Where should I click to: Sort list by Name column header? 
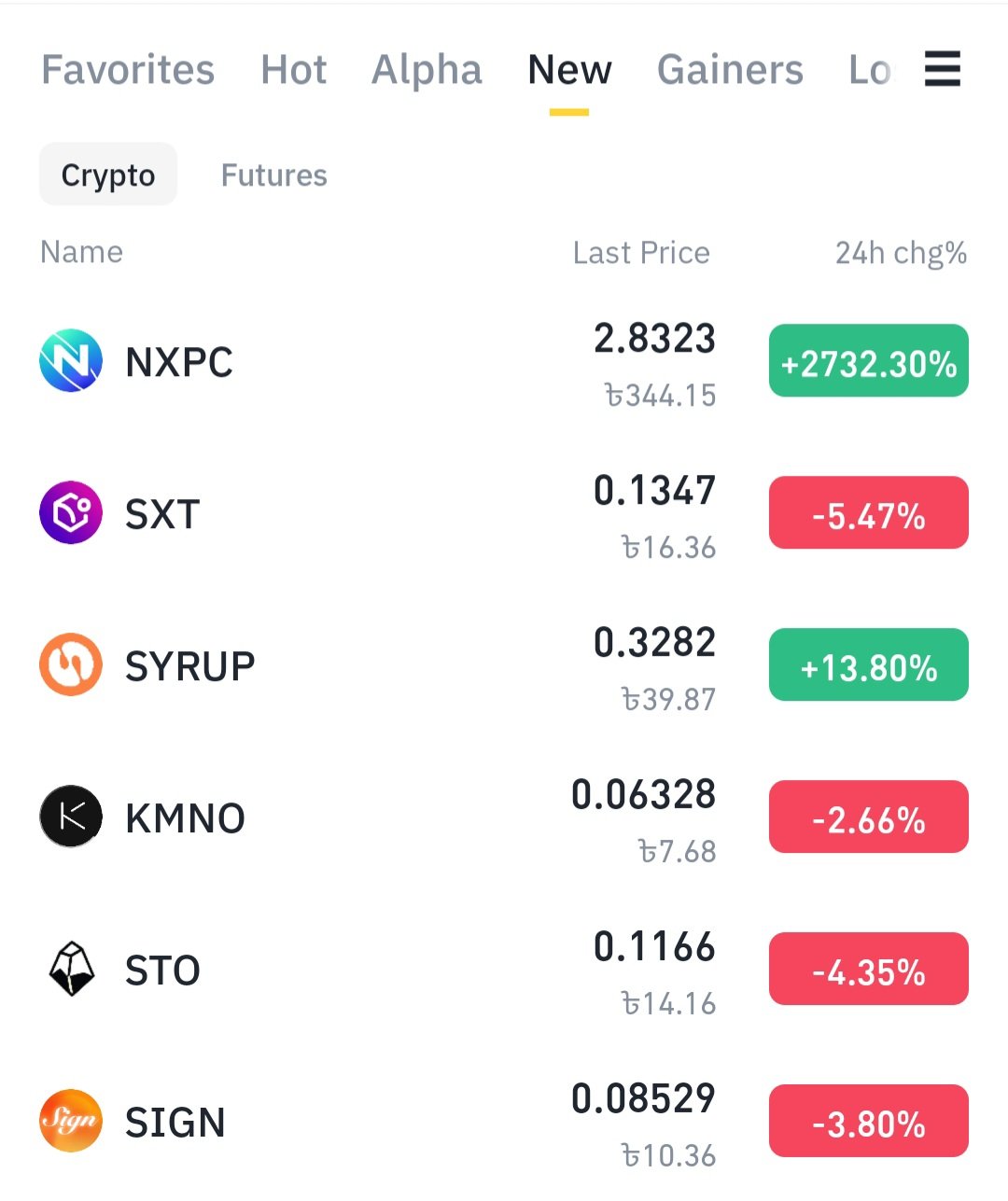pyautogui.click(x=81, y=252)
